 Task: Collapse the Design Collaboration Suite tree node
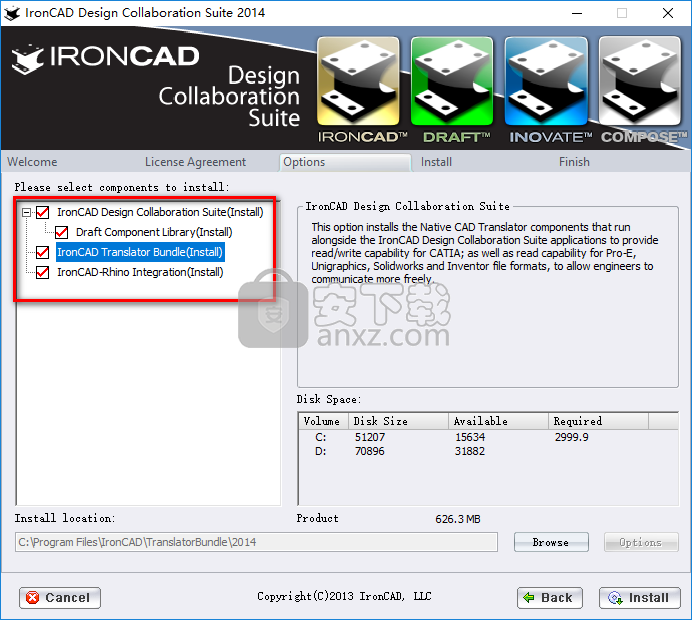pyautogui.click(x=26, y=213)
